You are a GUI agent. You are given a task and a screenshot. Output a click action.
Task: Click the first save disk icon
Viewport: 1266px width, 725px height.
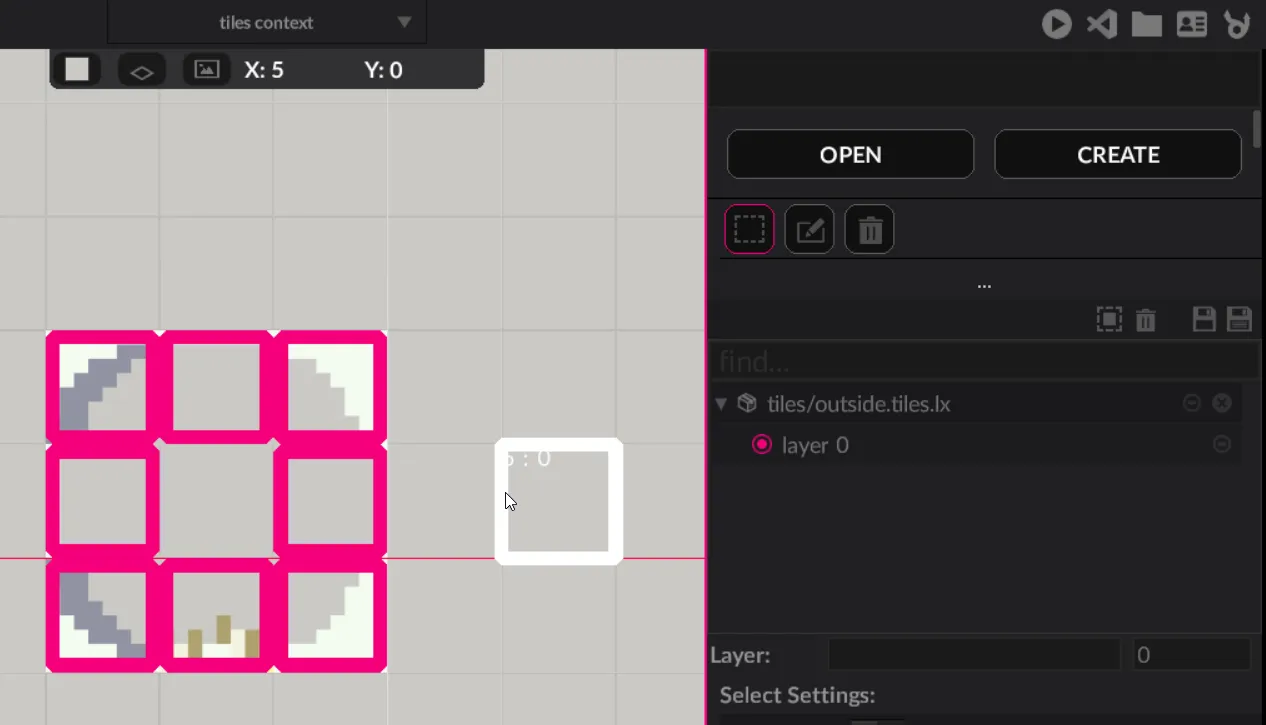pos(1204,320)
